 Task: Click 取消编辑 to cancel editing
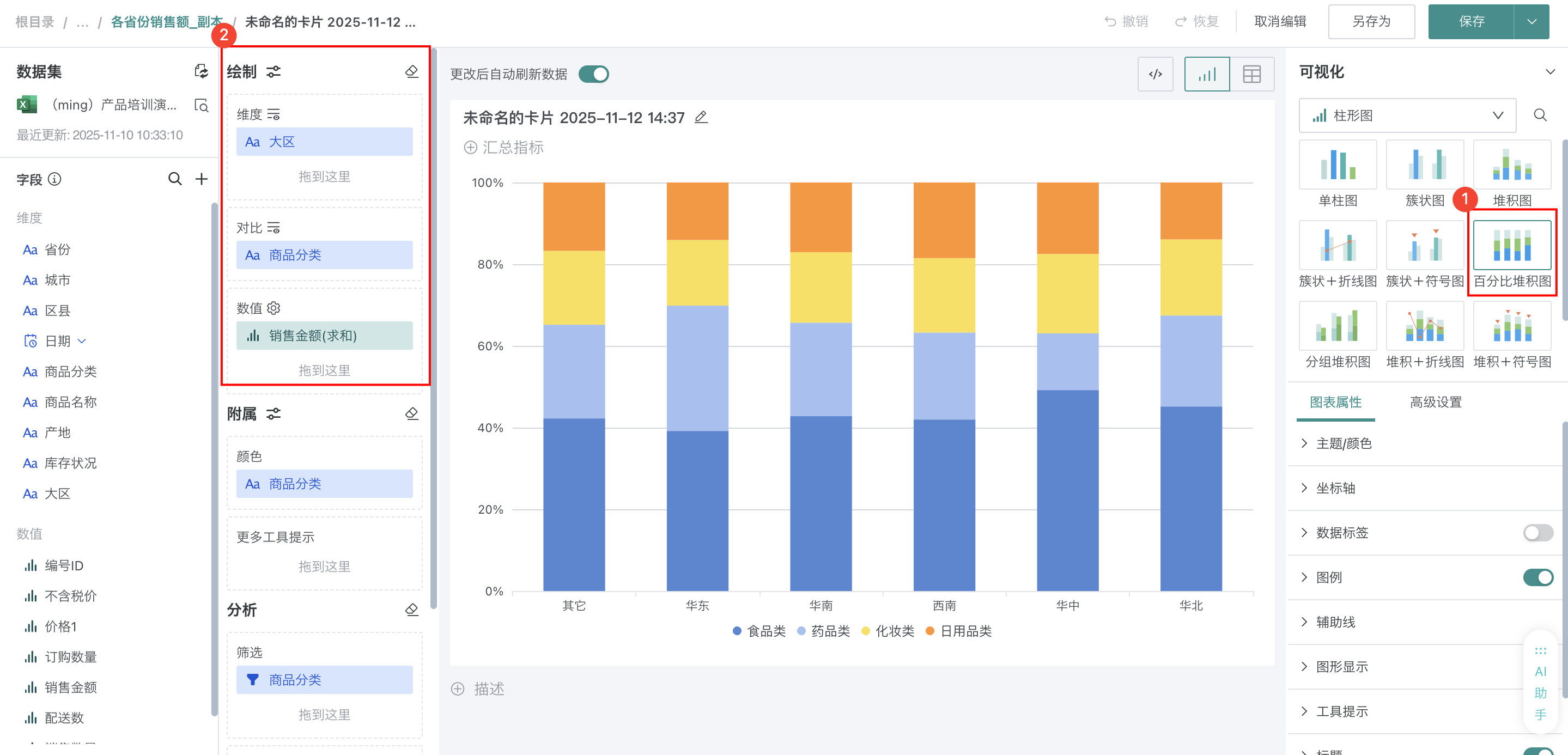(1280, 22)
